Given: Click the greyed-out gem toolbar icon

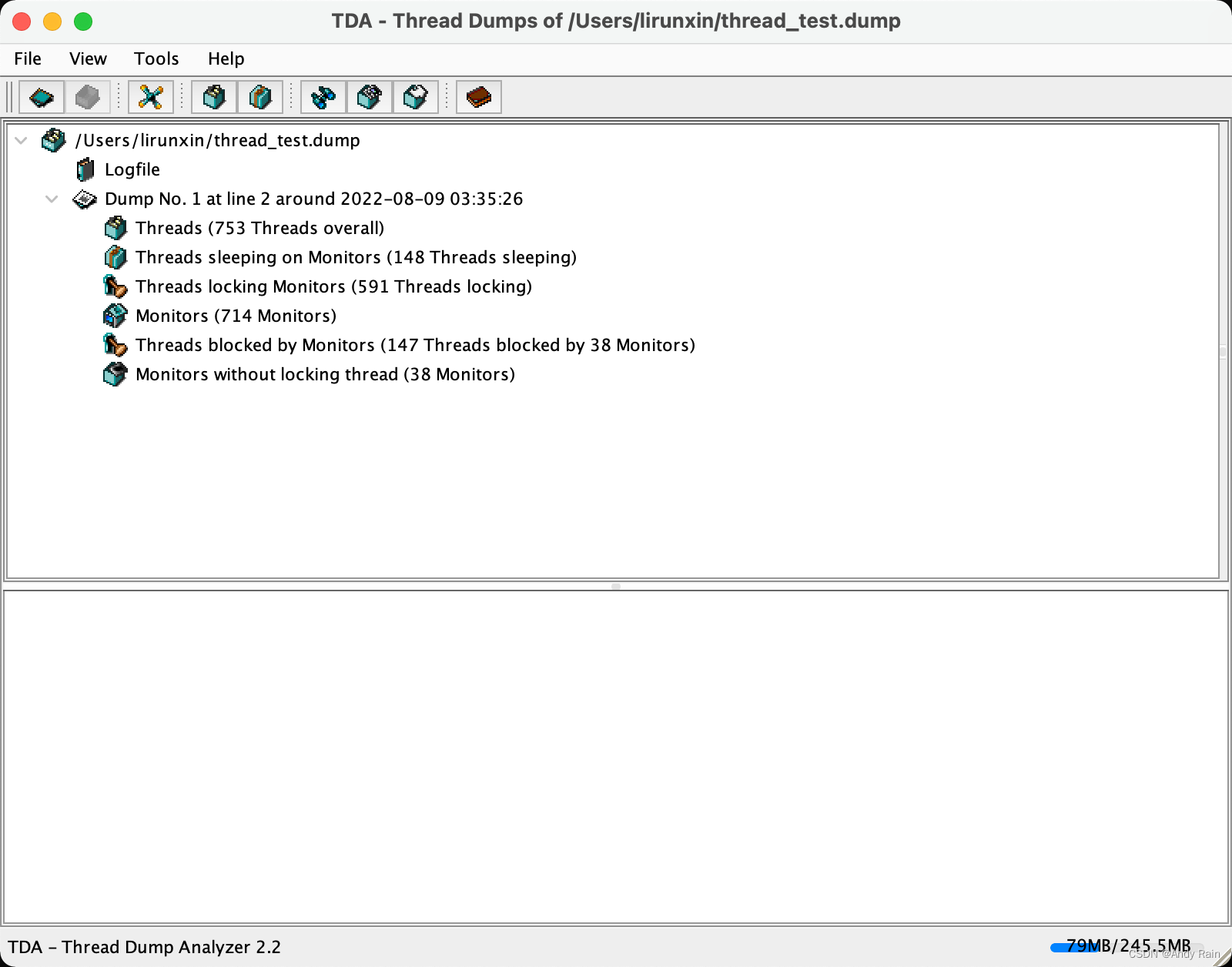Looking at the screenshot, I should (88, 97).
